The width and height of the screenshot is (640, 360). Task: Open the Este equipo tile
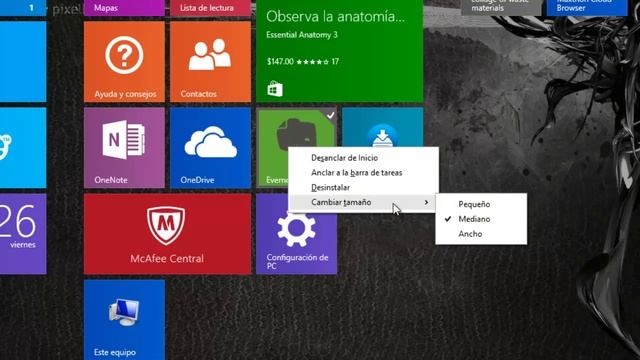point(124,320)
